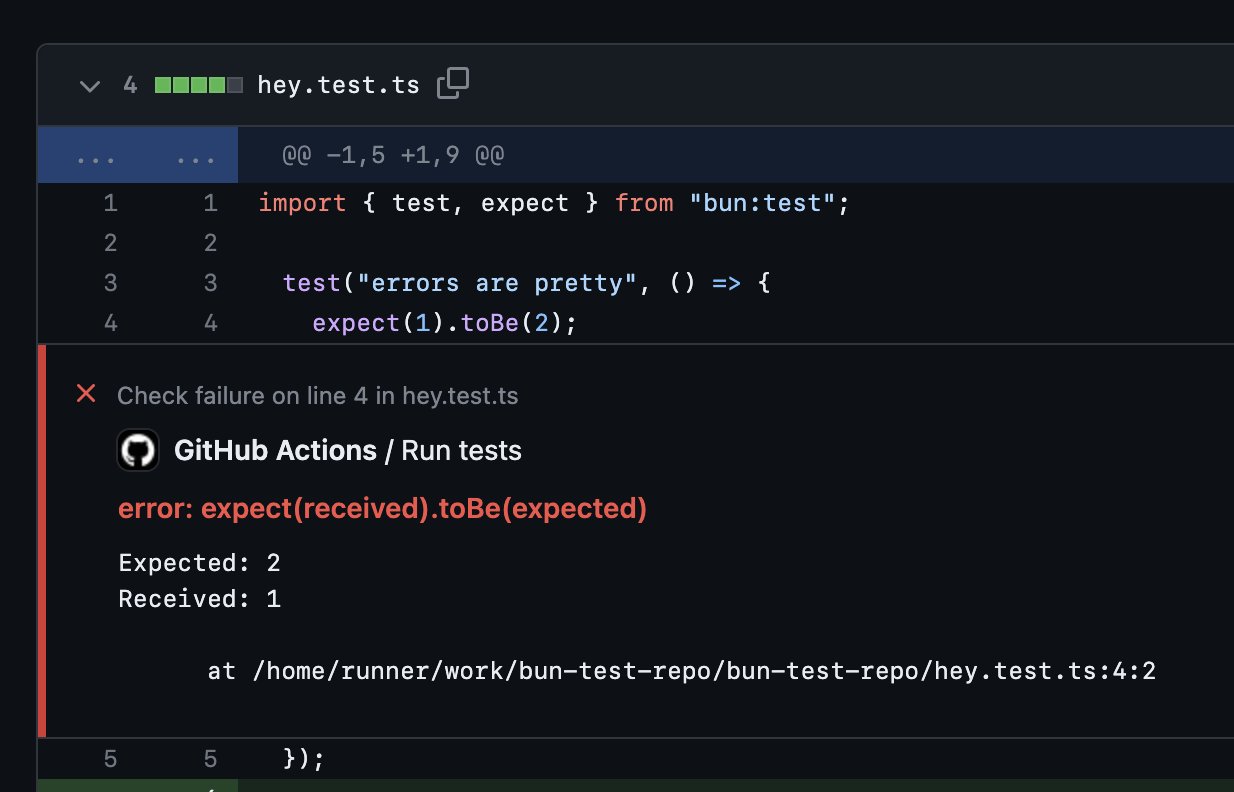Select the @@ -1,5 +1,9 @@ hunk header

click(x=392, y=156)
